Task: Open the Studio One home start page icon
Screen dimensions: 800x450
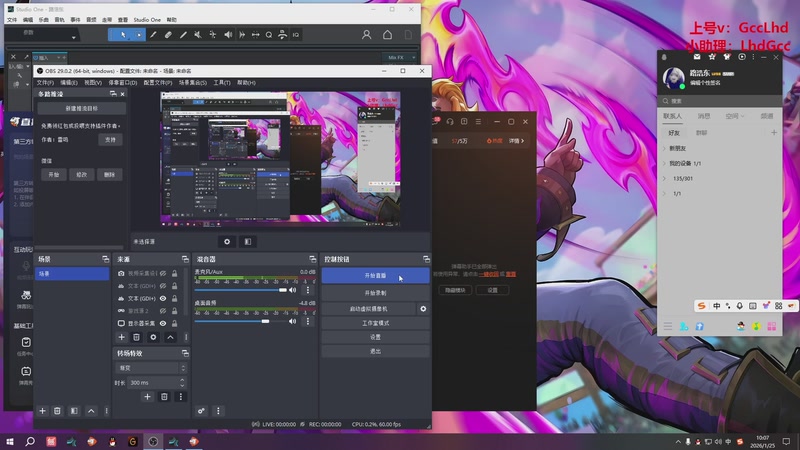Action: [x=387, y=35]
